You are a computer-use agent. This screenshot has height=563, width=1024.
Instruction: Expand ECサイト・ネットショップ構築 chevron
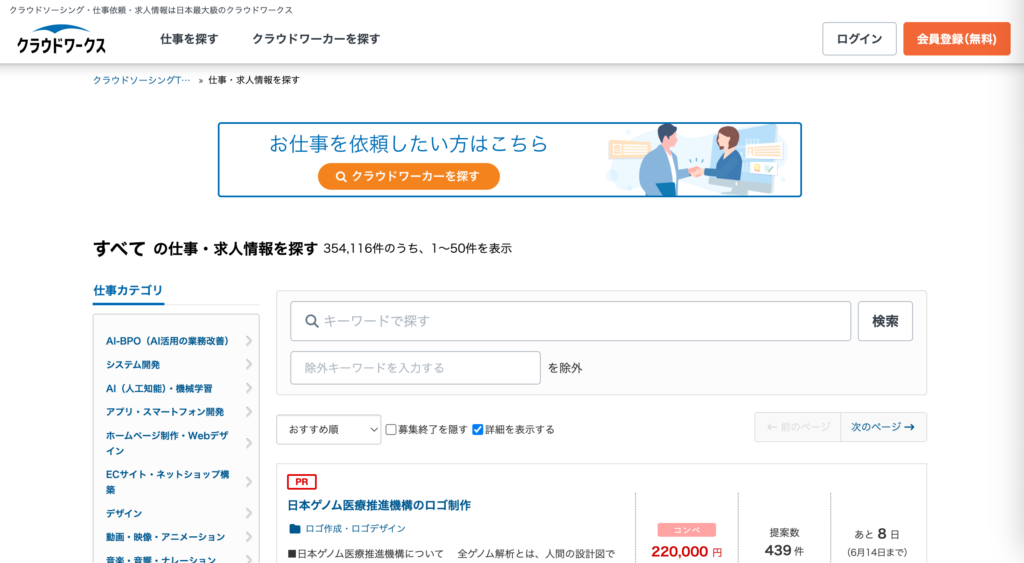pos(249,482)
